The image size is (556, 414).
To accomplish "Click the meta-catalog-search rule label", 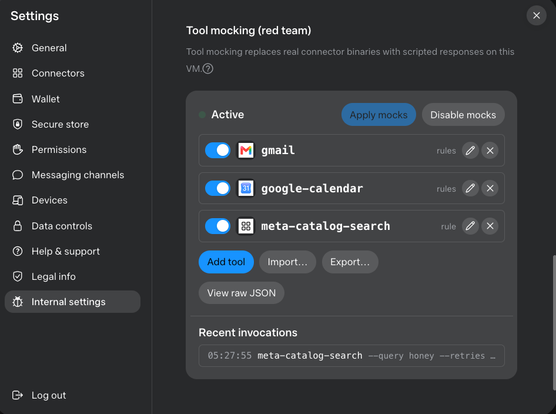I will (x=448, y=226).
